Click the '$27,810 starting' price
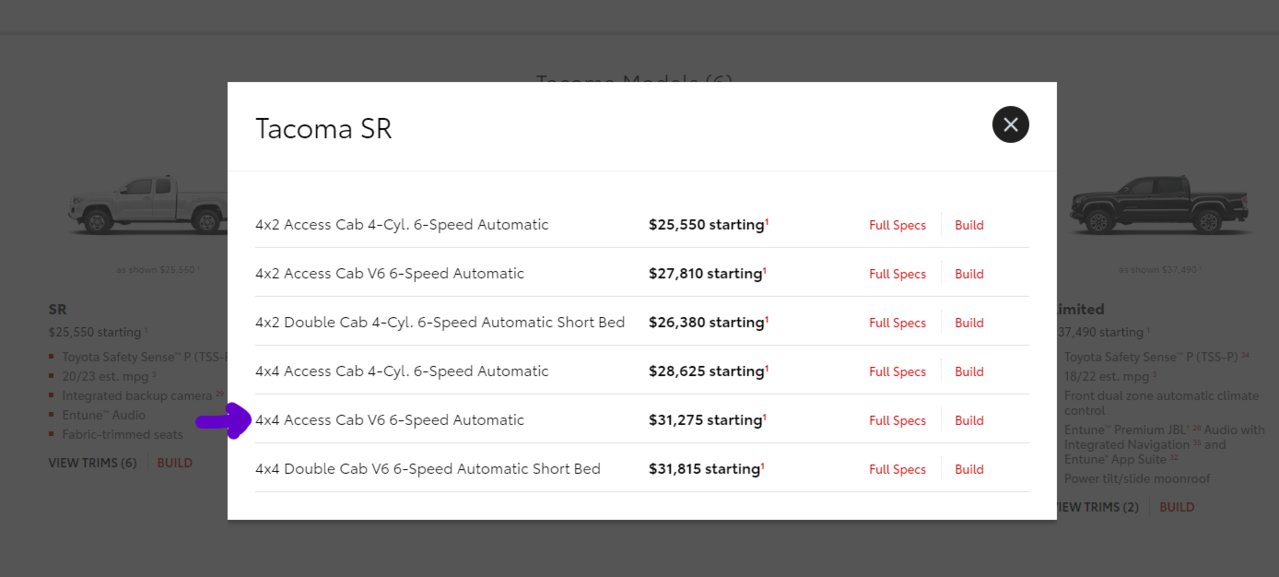1279x577 pixels. pyautogui.click(x=706, y=274)
